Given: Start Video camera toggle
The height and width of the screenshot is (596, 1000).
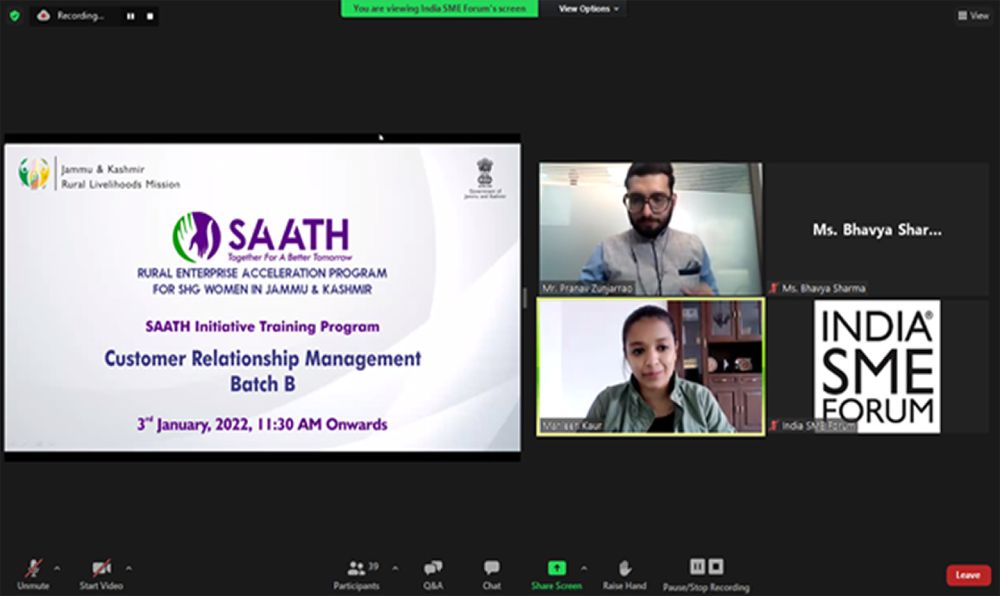Looking at the screenshot, I should (x=101, y=574).
